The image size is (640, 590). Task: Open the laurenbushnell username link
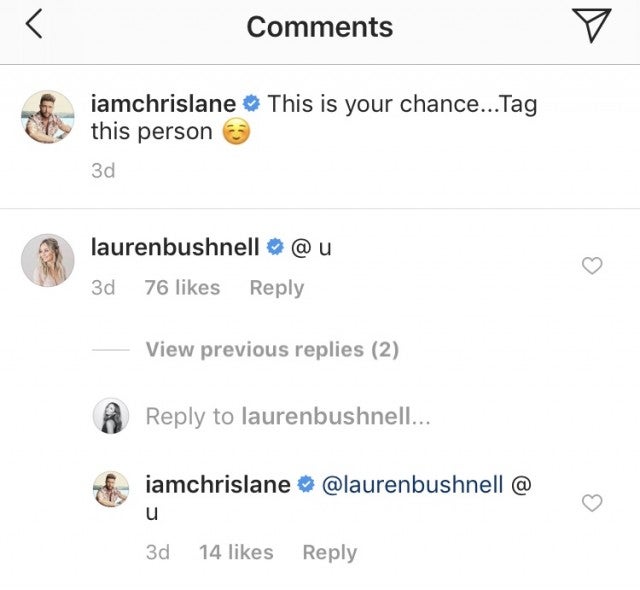tap(173, 247)
